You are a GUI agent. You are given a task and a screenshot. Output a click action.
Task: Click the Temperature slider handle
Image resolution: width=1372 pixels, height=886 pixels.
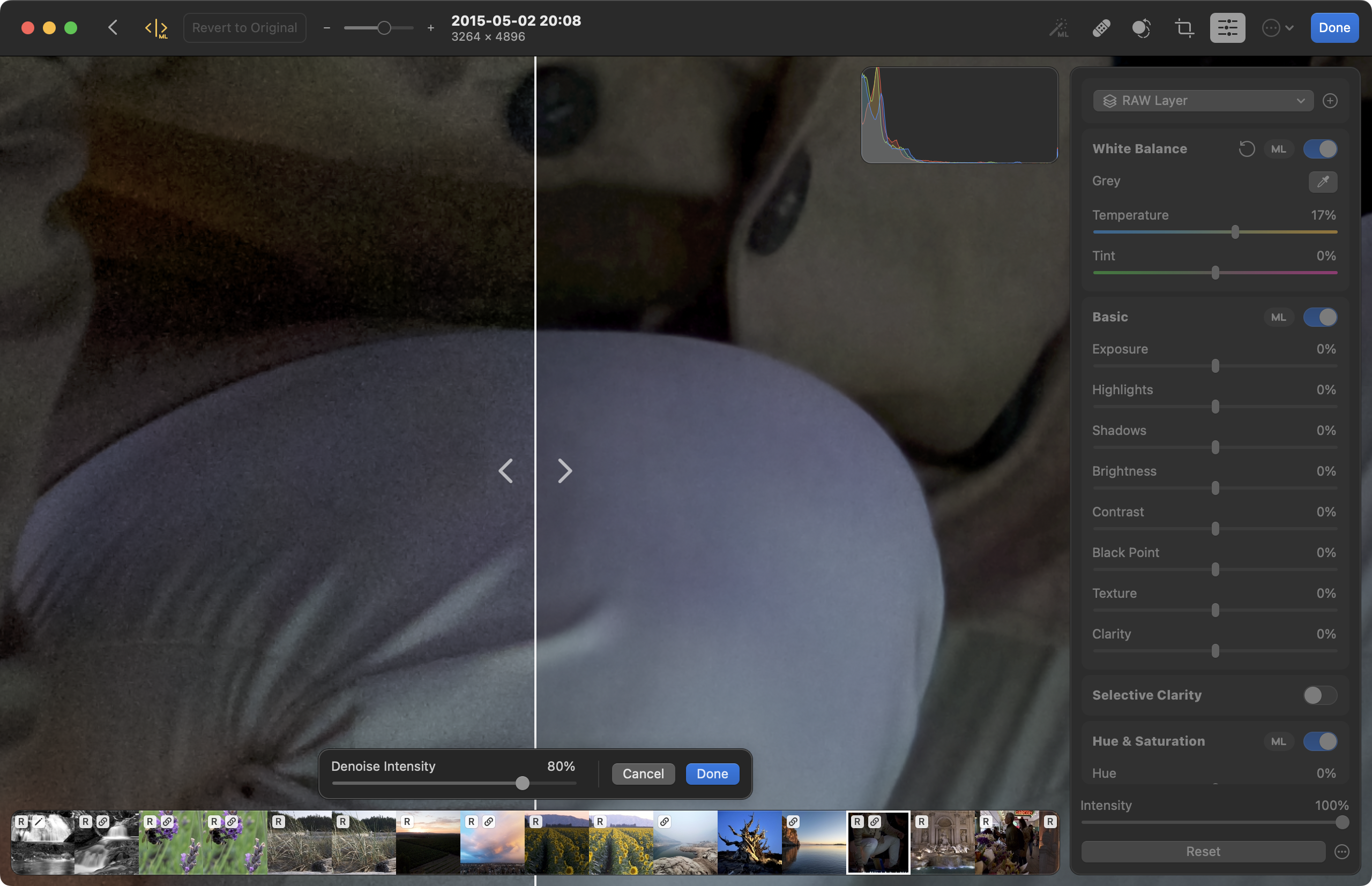(x=1235, y=232)
